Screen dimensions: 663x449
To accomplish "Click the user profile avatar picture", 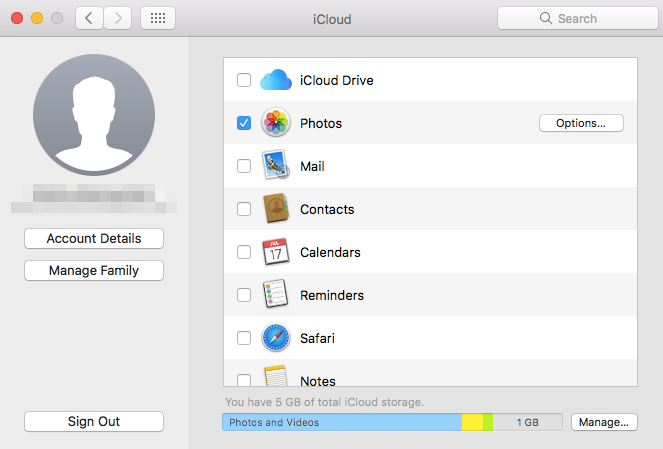I will (x=94, y=115).
